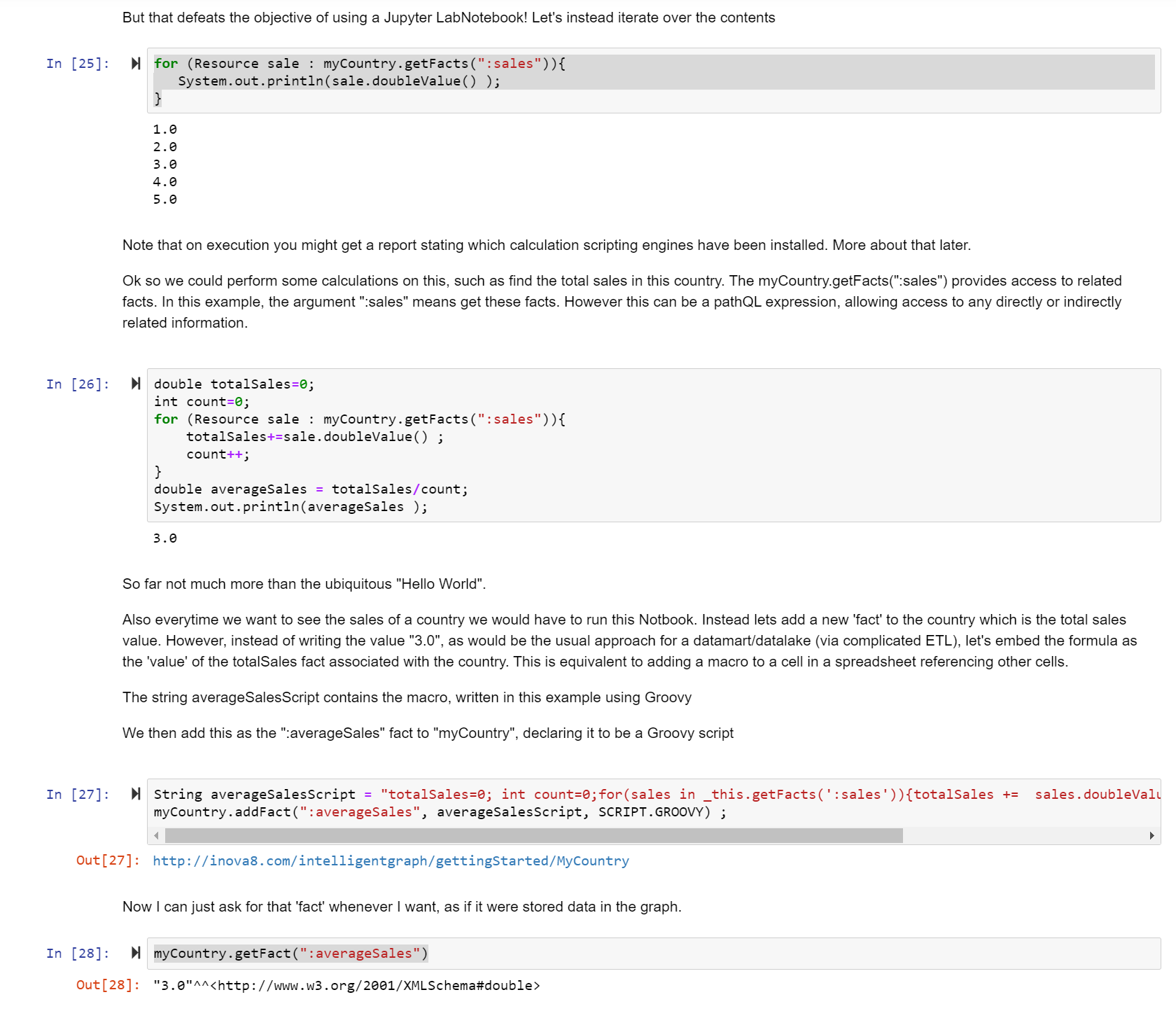Viewport: 1176px width, 1011px height.
Task: Select the "In [27]:" cell prompt
Action: tap(78, 795)
